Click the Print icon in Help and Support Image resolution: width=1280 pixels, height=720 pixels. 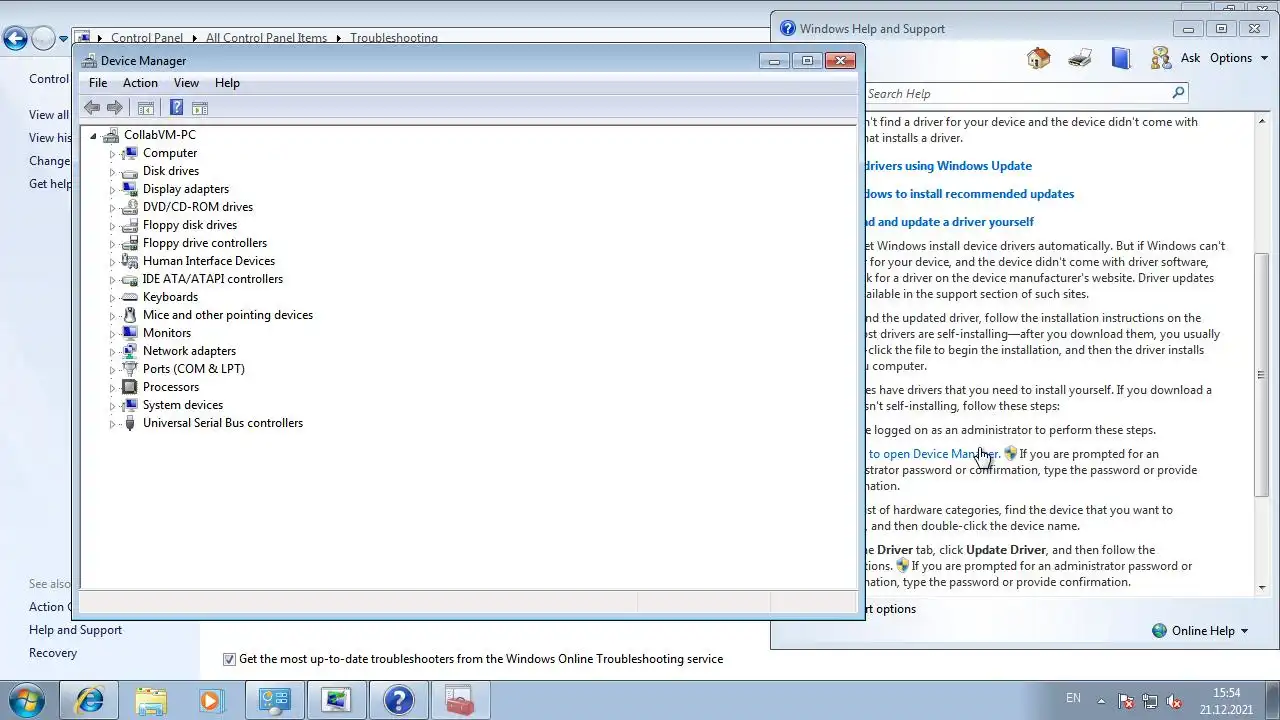point(1080,58)
